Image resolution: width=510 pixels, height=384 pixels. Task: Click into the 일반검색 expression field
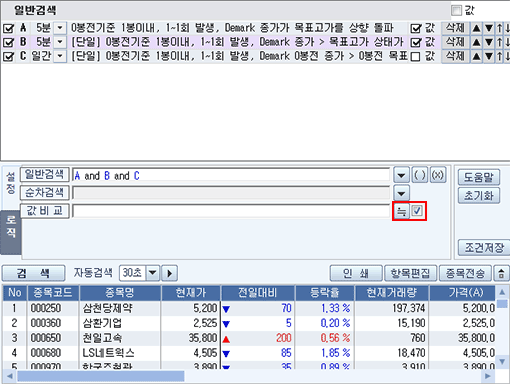(231, 175)
